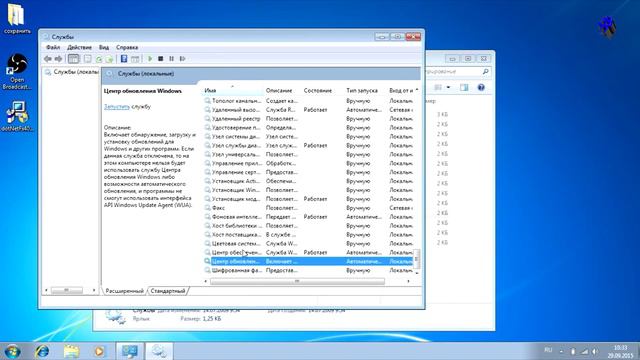Viewport: 640px width, 360px height.
Task: Select the Хост поставщика... service row
Action: (x=308, y=234)
